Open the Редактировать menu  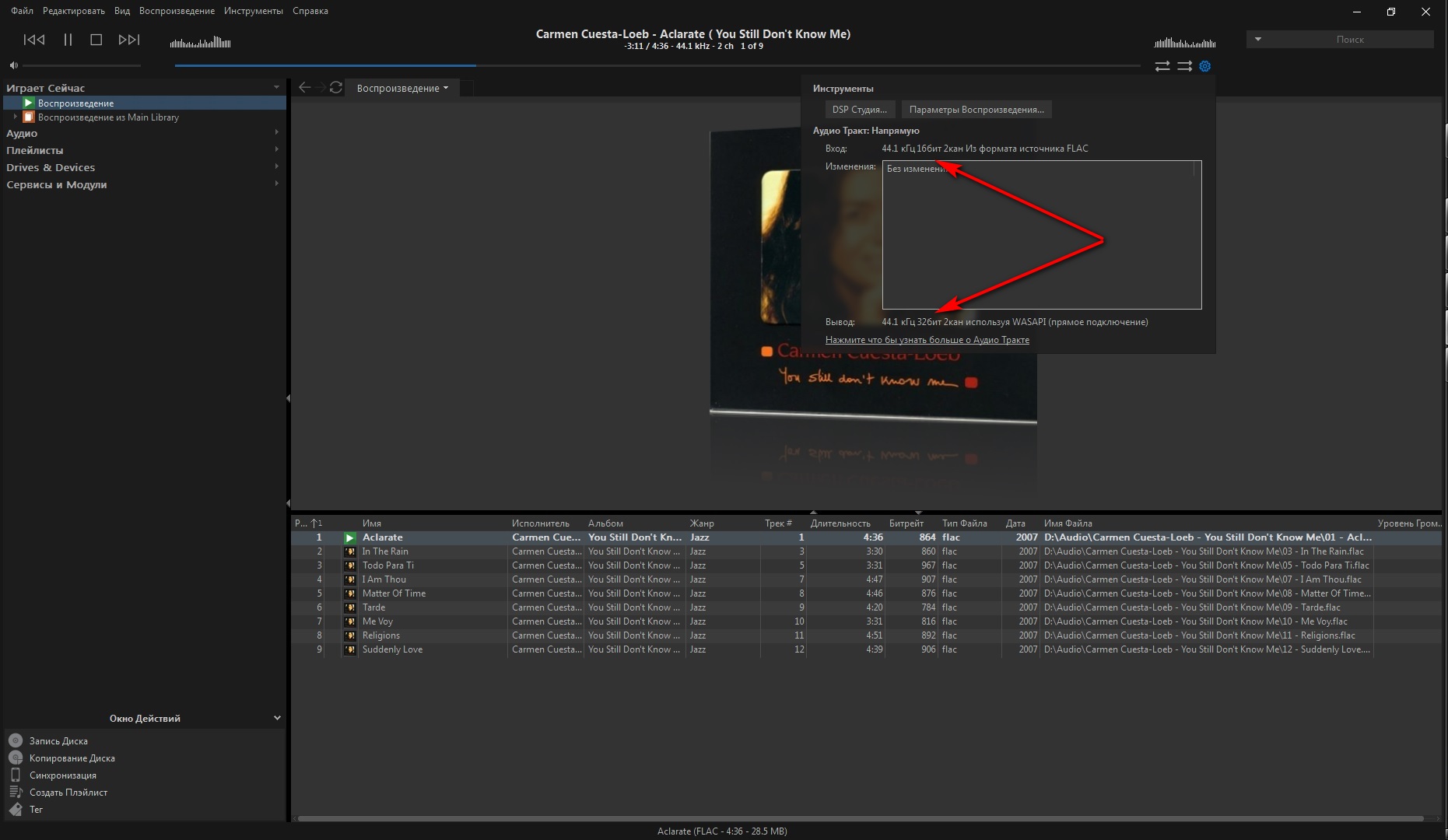(74, 11)
